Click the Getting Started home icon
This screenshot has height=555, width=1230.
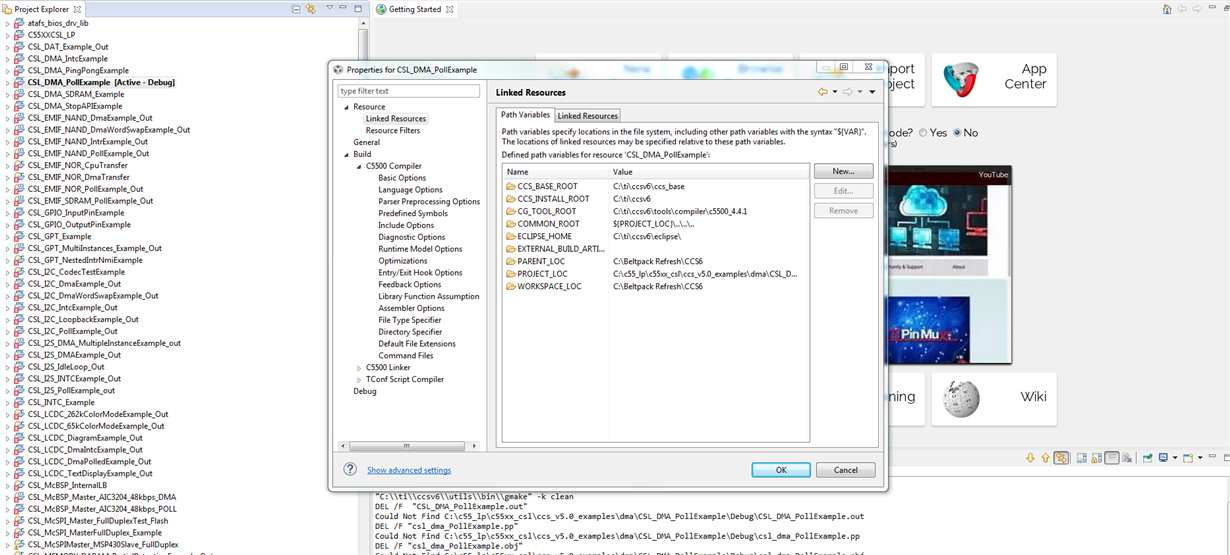(1167, 9)
